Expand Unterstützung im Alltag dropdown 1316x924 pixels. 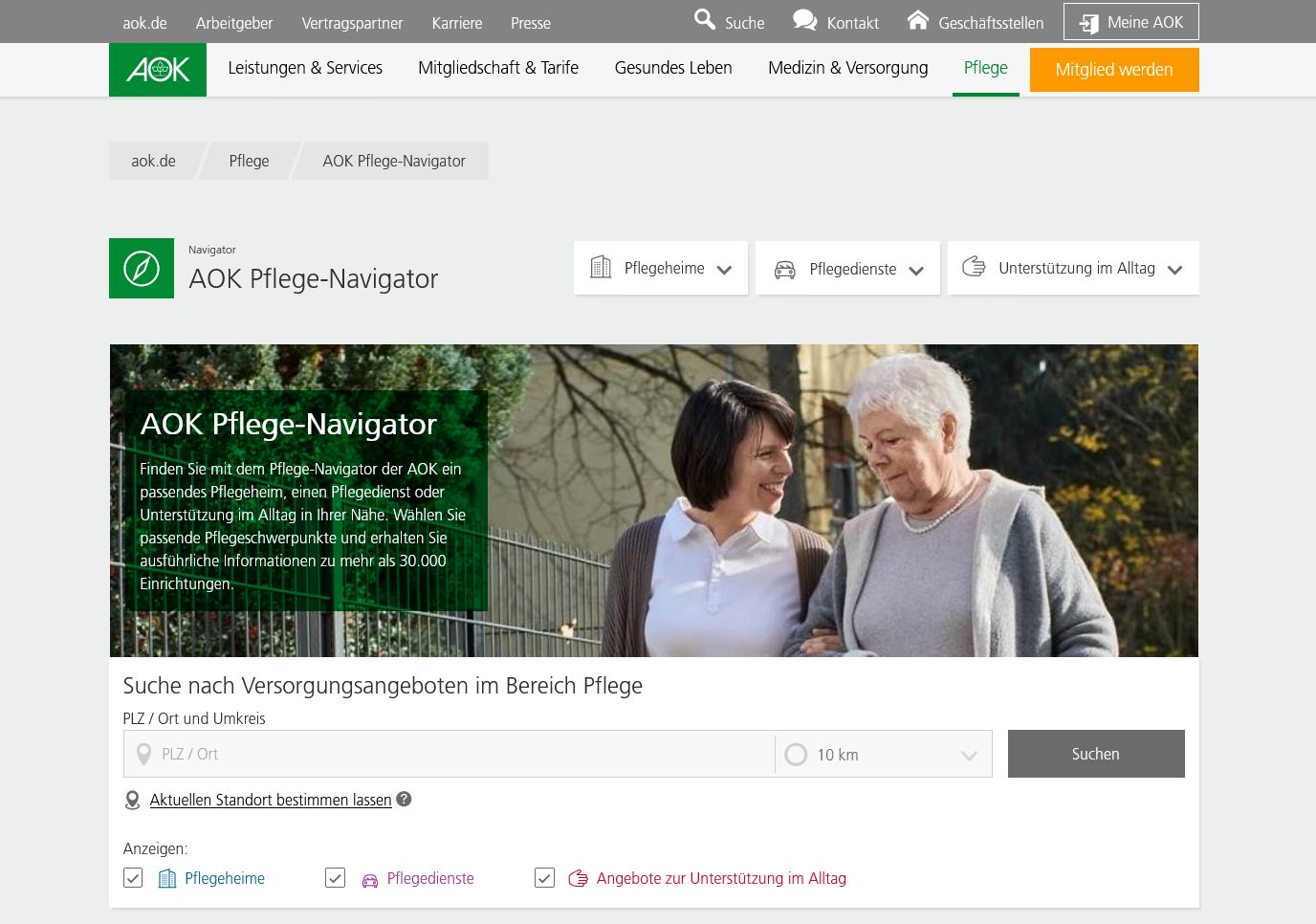pyautogui.click(x=1073, y=269)
